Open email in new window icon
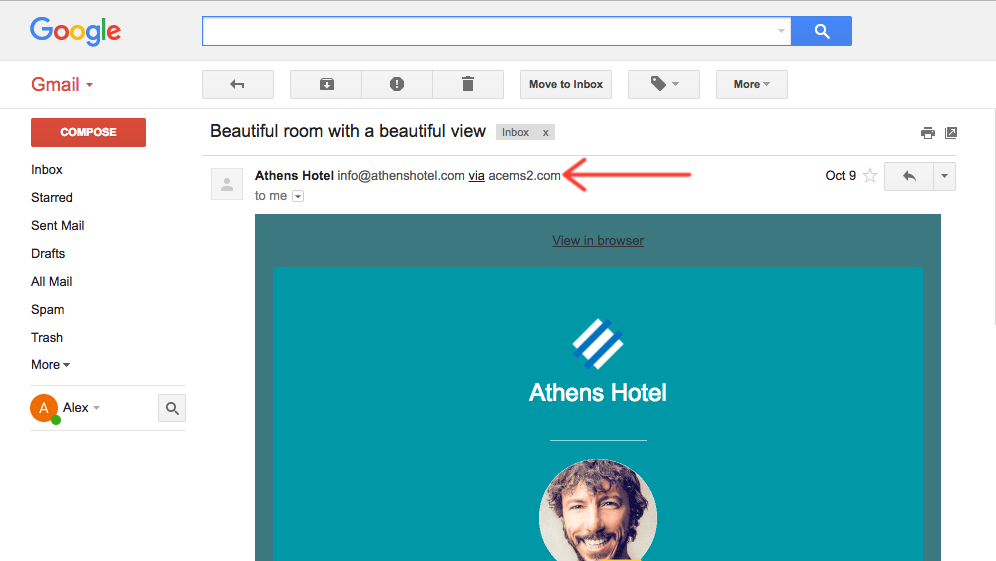Image resolution: width=996 pixels, height=561 pixels. tap(951, 133)
